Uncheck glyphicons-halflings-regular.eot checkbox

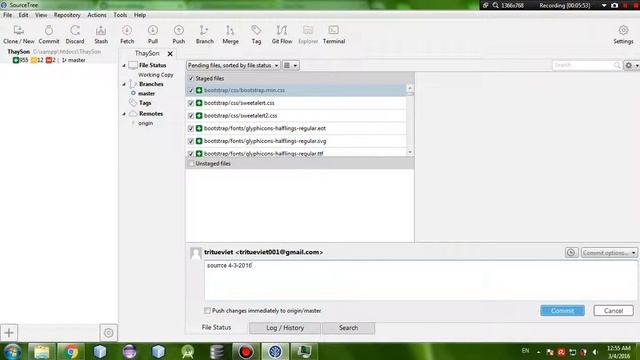[191, 128]
